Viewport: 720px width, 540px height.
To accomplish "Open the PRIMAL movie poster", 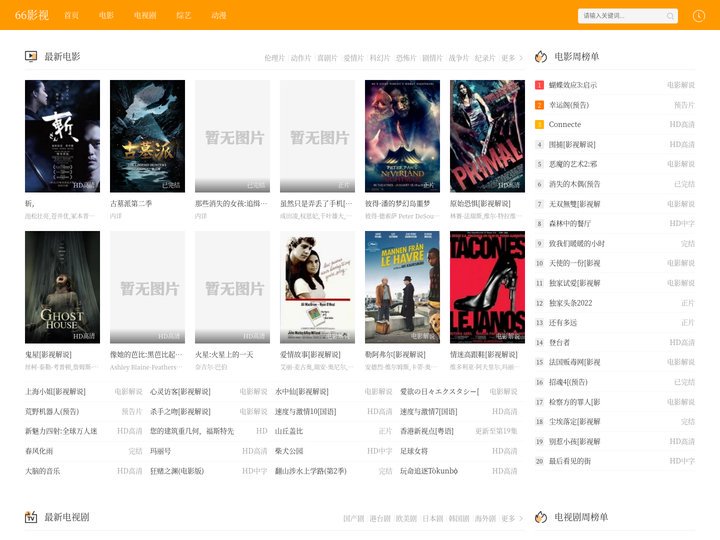I will click(487, 136).
